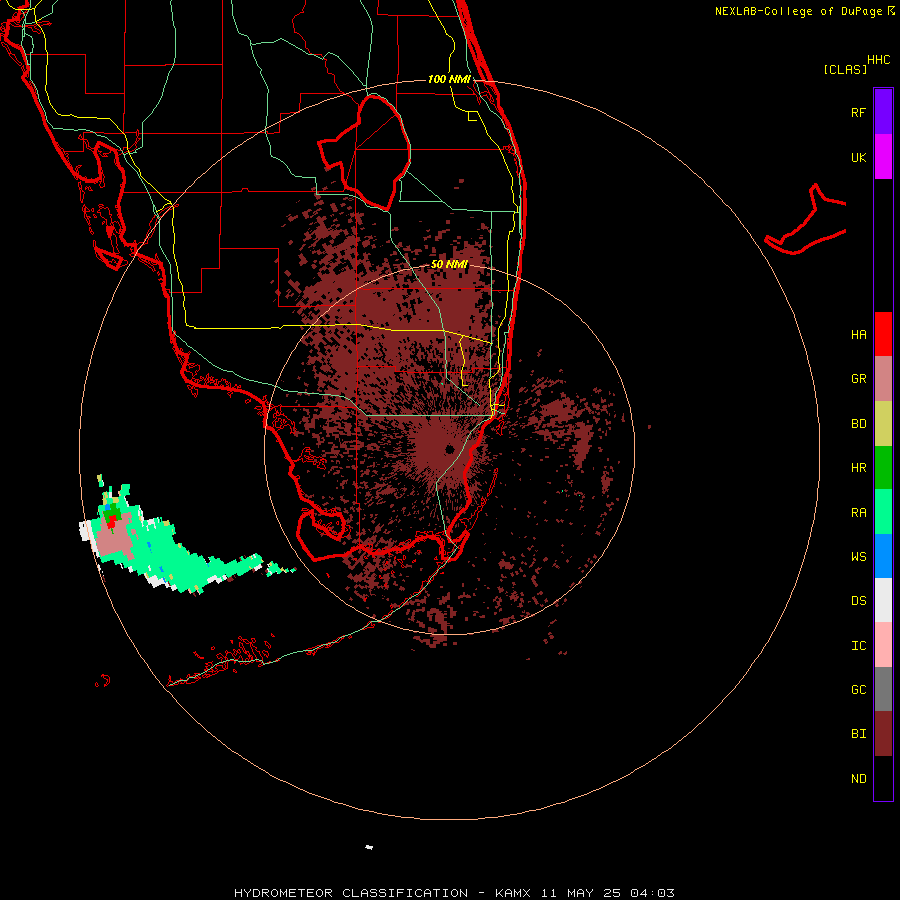
Task: Click the '[CLAS]' units label
Action: [845, 70]
